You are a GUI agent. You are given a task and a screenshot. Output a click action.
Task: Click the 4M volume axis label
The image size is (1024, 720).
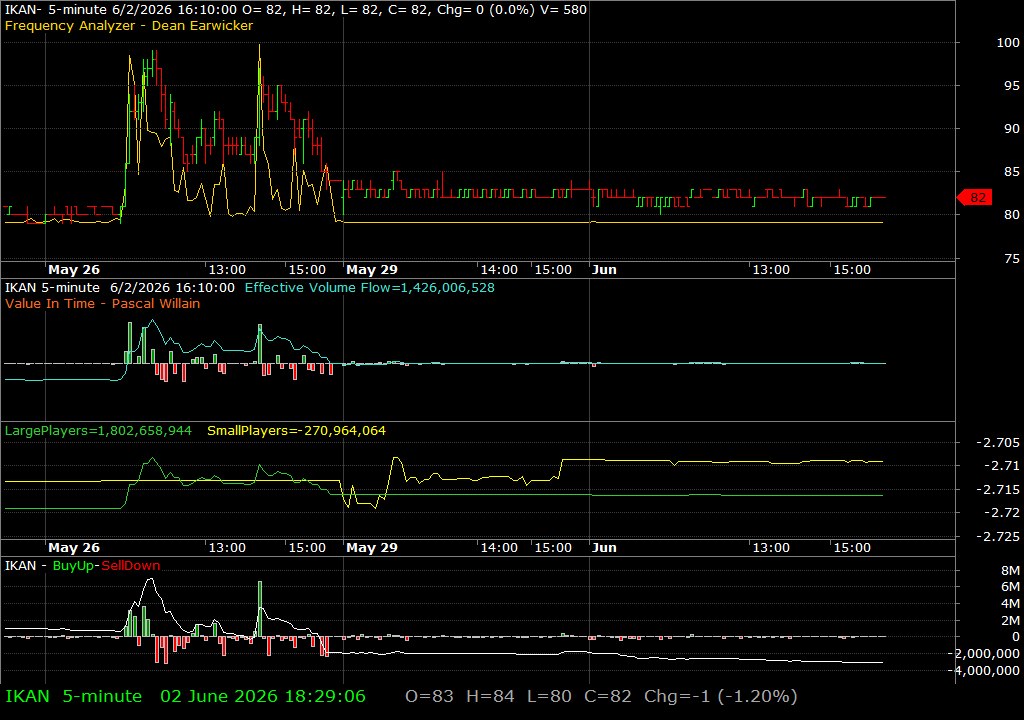(1010, 603)
